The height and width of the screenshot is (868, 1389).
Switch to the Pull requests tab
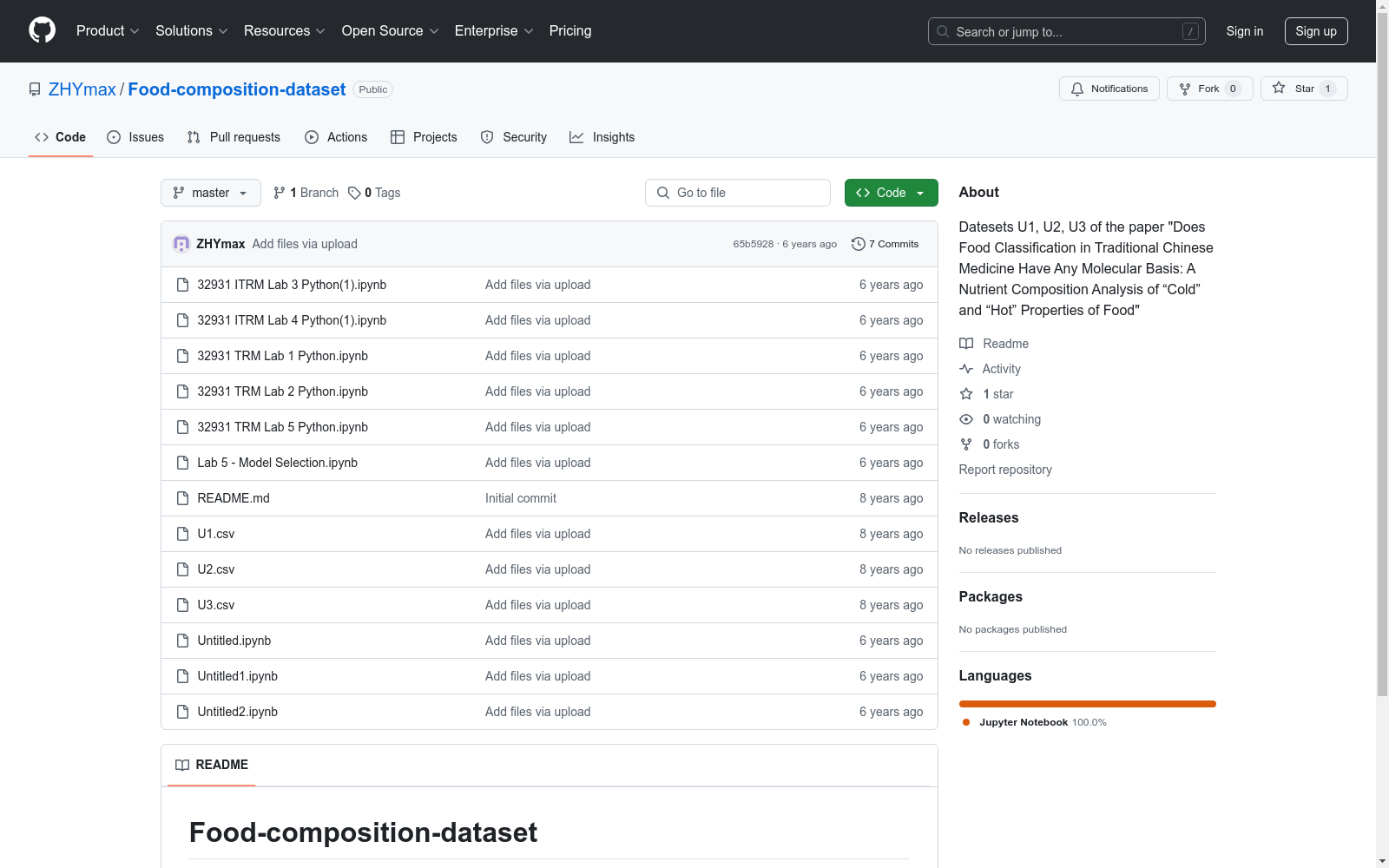(234, 137)
